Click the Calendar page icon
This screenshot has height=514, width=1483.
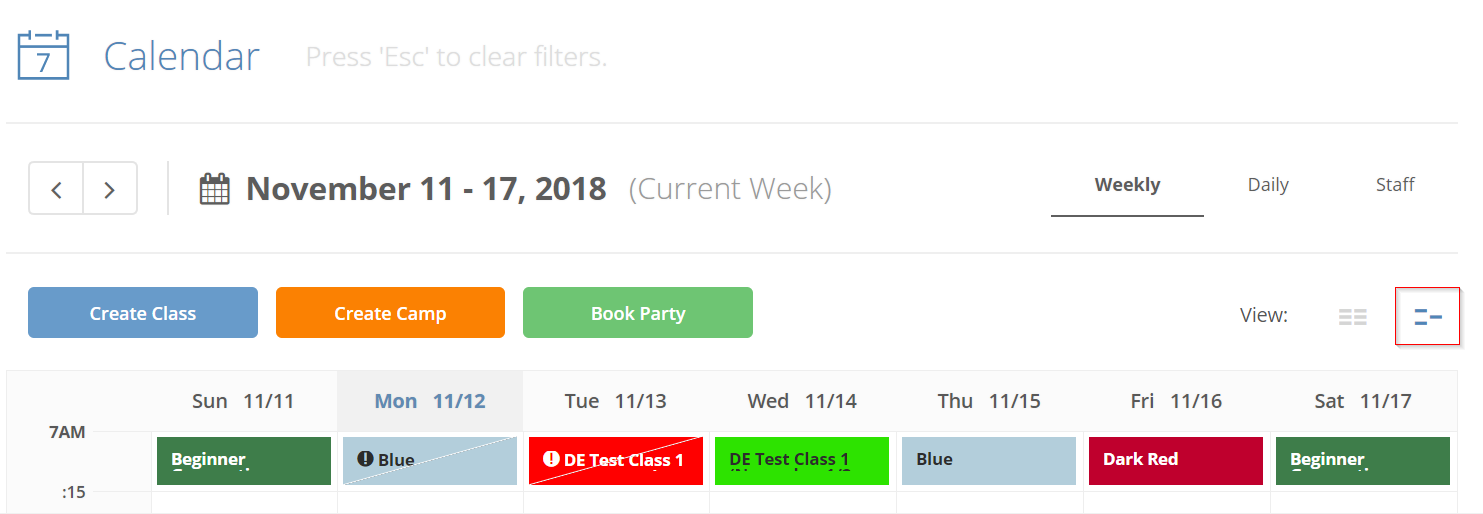(43, 55)
